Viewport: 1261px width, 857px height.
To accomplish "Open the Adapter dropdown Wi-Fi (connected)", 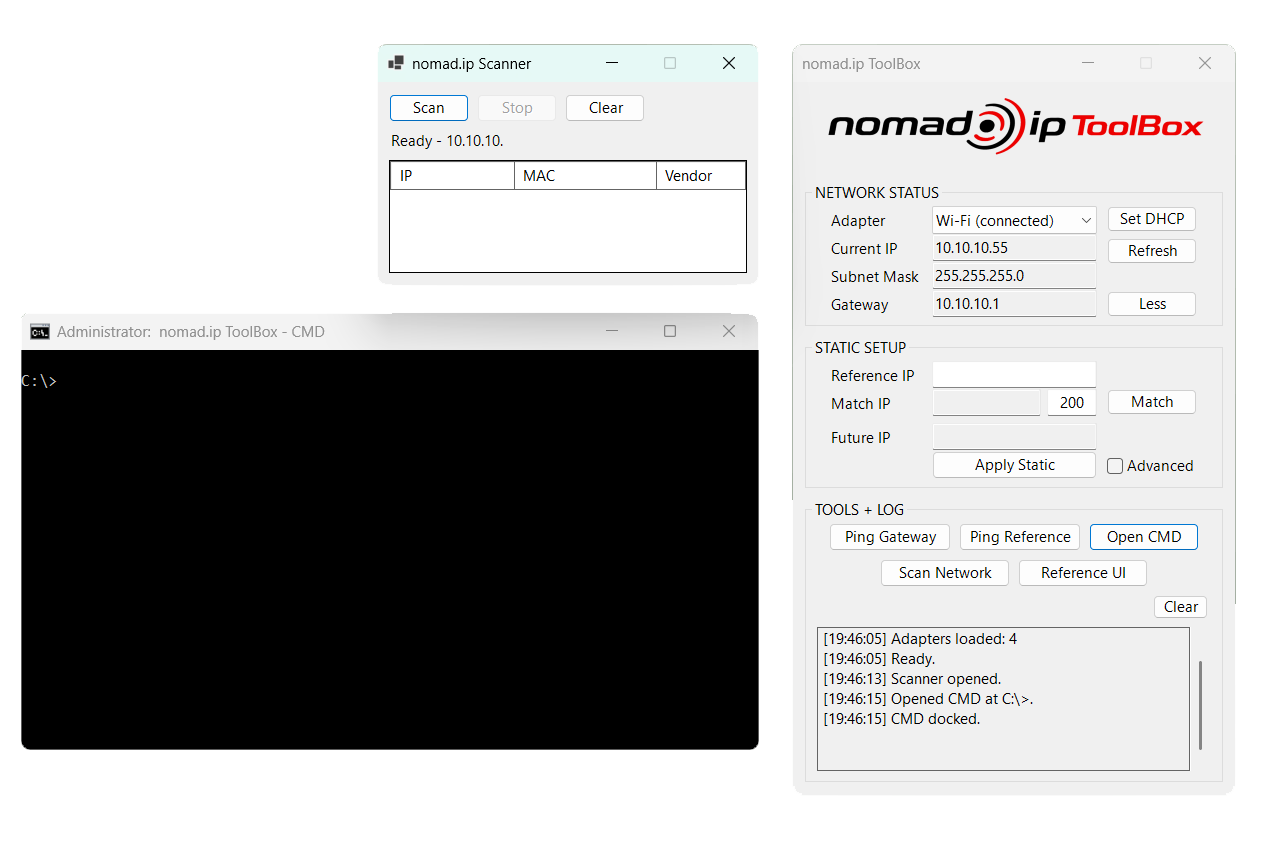I will coord(1014,220).
